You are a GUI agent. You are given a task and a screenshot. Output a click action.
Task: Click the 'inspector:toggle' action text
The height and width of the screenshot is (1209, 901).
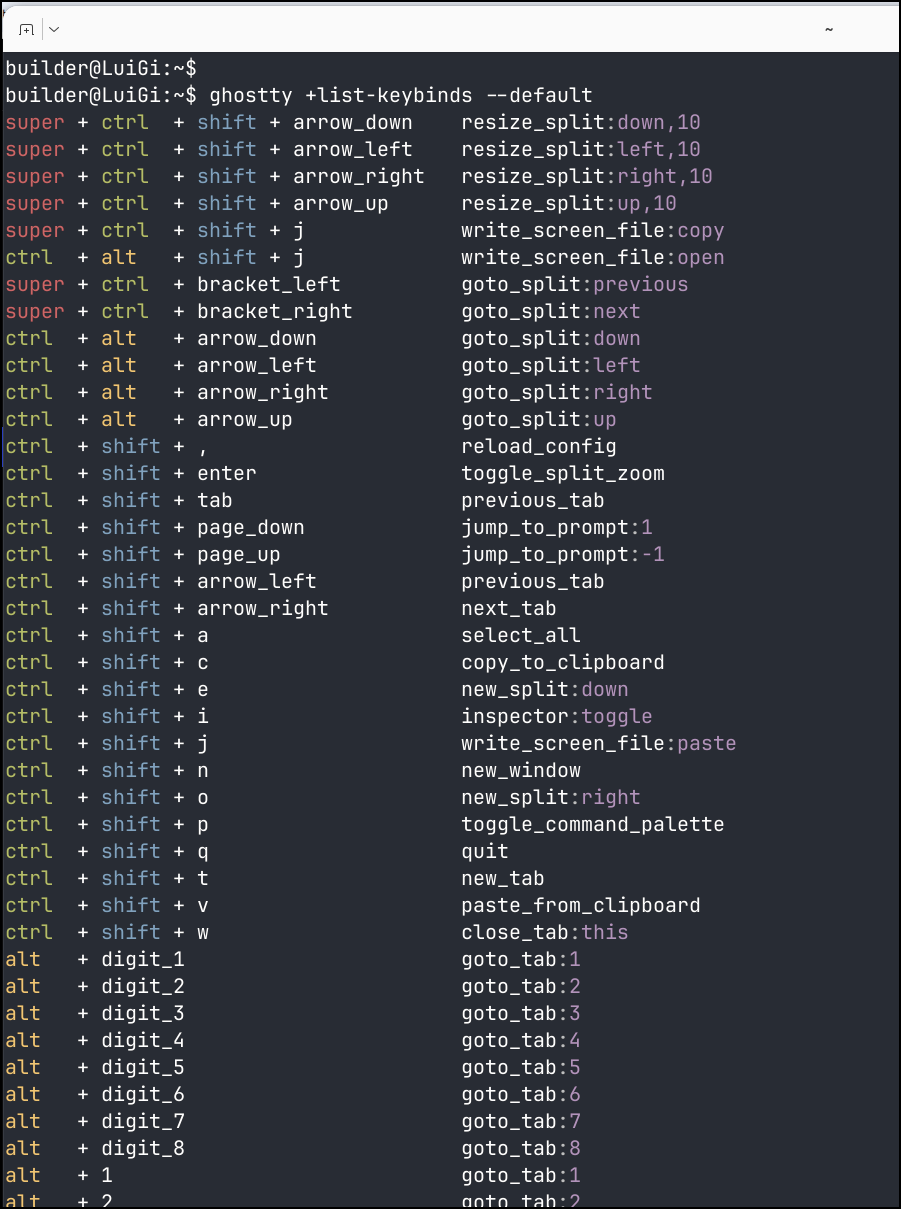(x=556, y=717)
